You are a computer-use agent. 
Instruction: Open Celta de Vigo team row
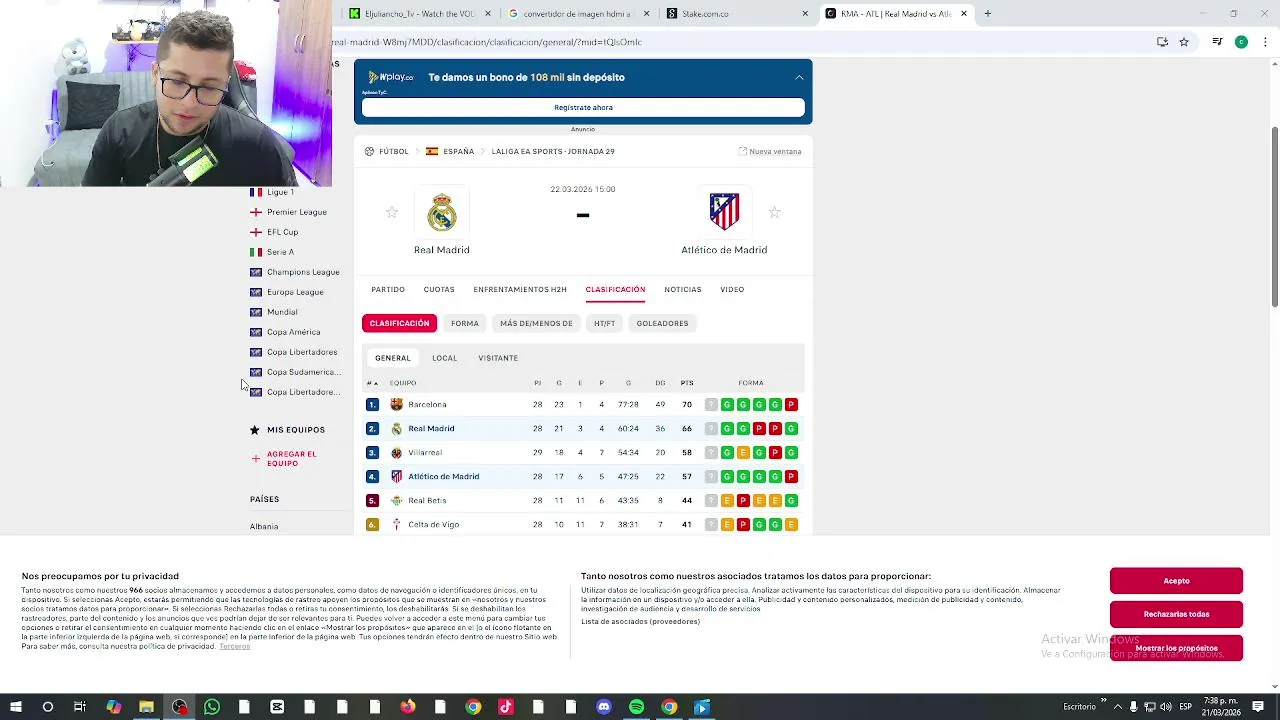pos(583,524)
